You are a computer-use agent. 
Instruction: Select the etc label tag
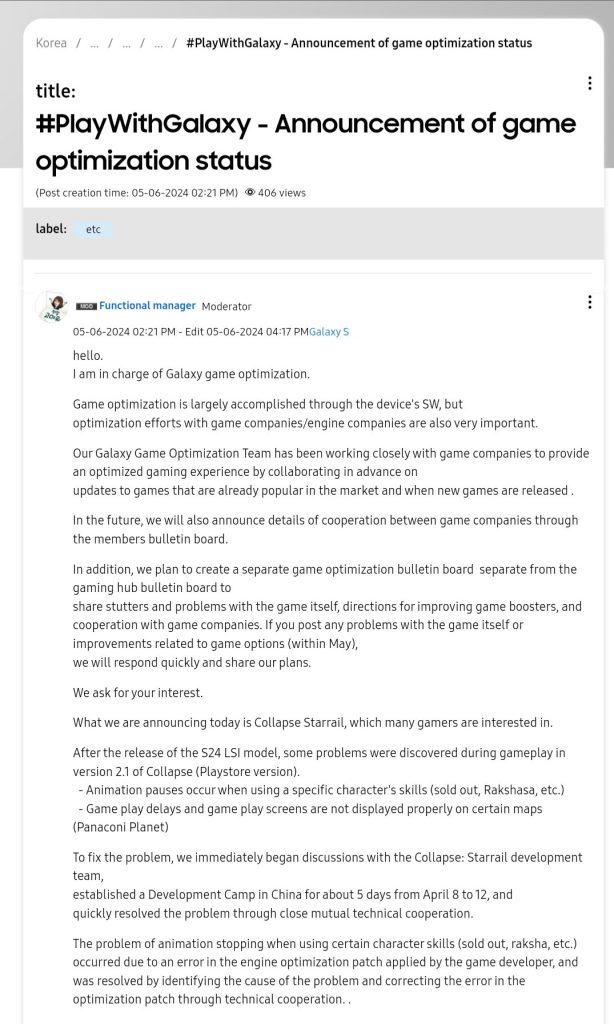point(93,229)
